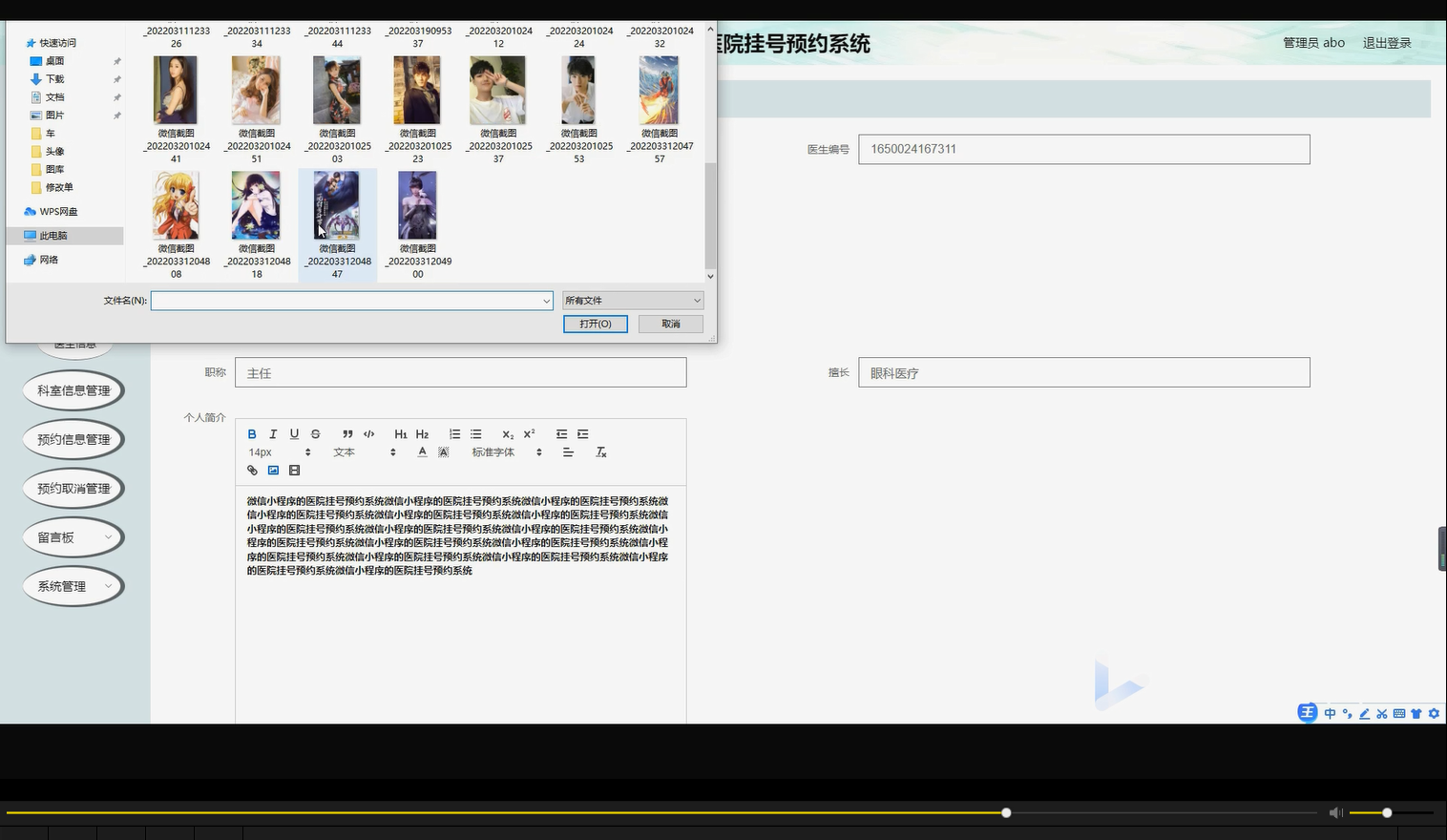Toggle bold formatting in the editor
Screen dimensions: 1447x840
click(252, 434)
